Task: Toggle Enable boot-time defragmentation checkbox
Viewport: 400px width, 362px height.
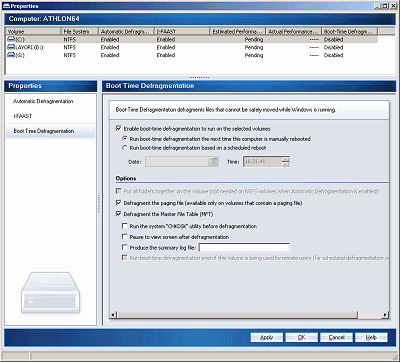Action: (x=118, y=128)
